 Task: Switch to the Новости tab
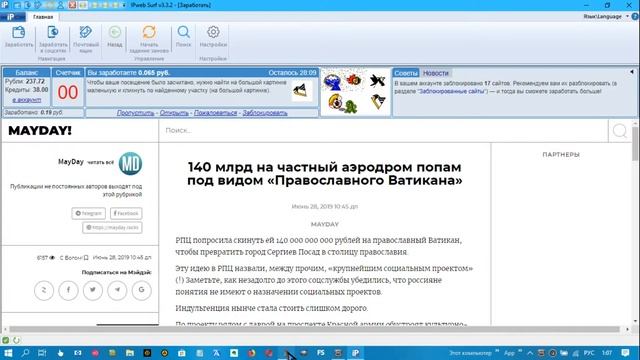436,73
